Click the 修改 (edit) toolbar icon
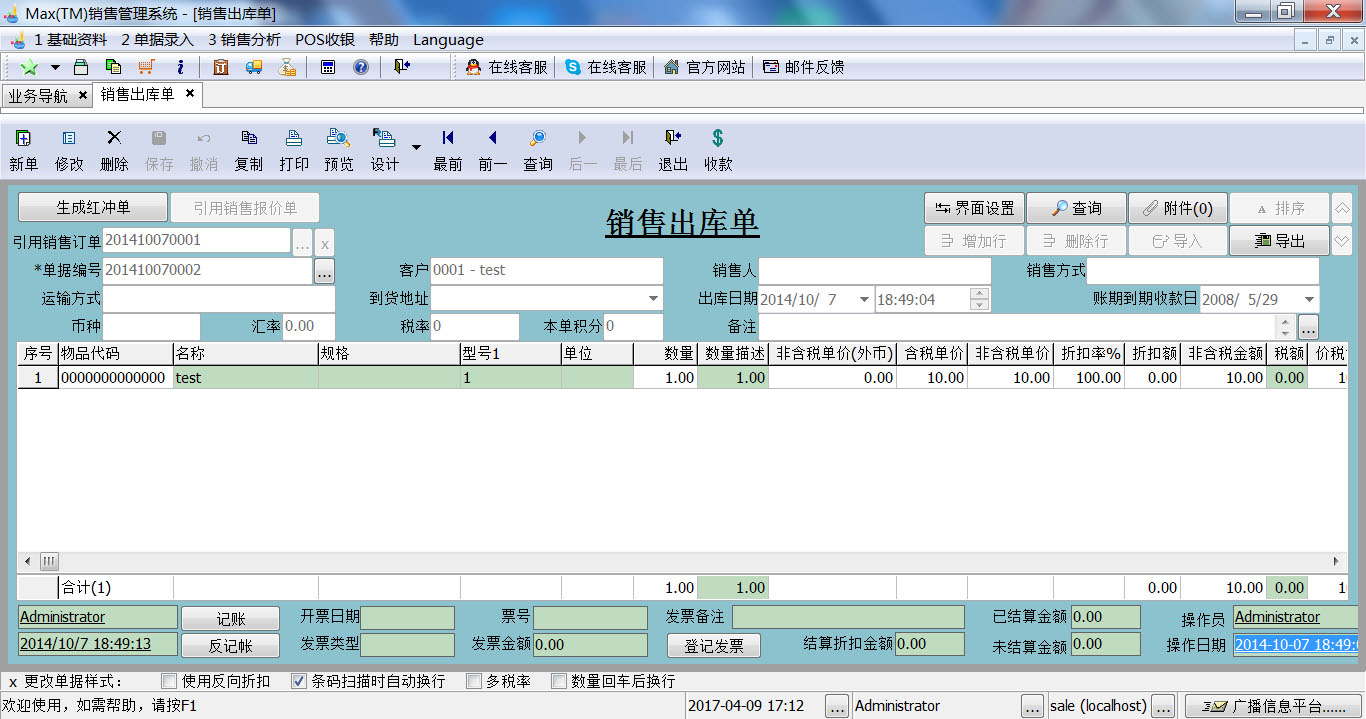This screenshot has height=719, width=1366. tap(69, 139)
